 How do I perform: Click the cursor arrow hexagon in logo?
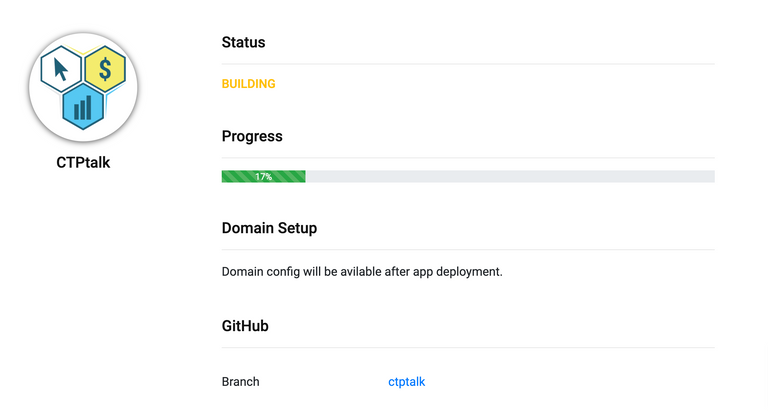pyautogui.click(x=61, y=69)
